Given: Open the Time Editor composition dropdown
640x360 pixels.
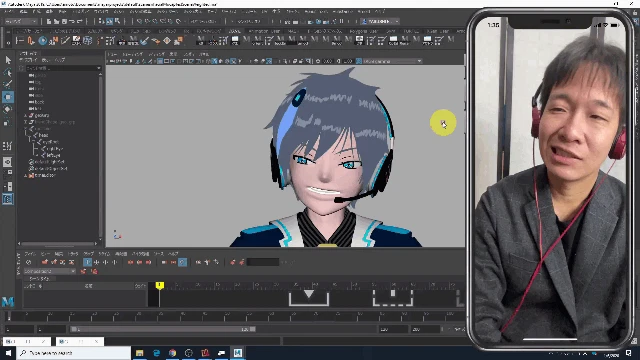Looking at the screenshot, I should point(49,271).
